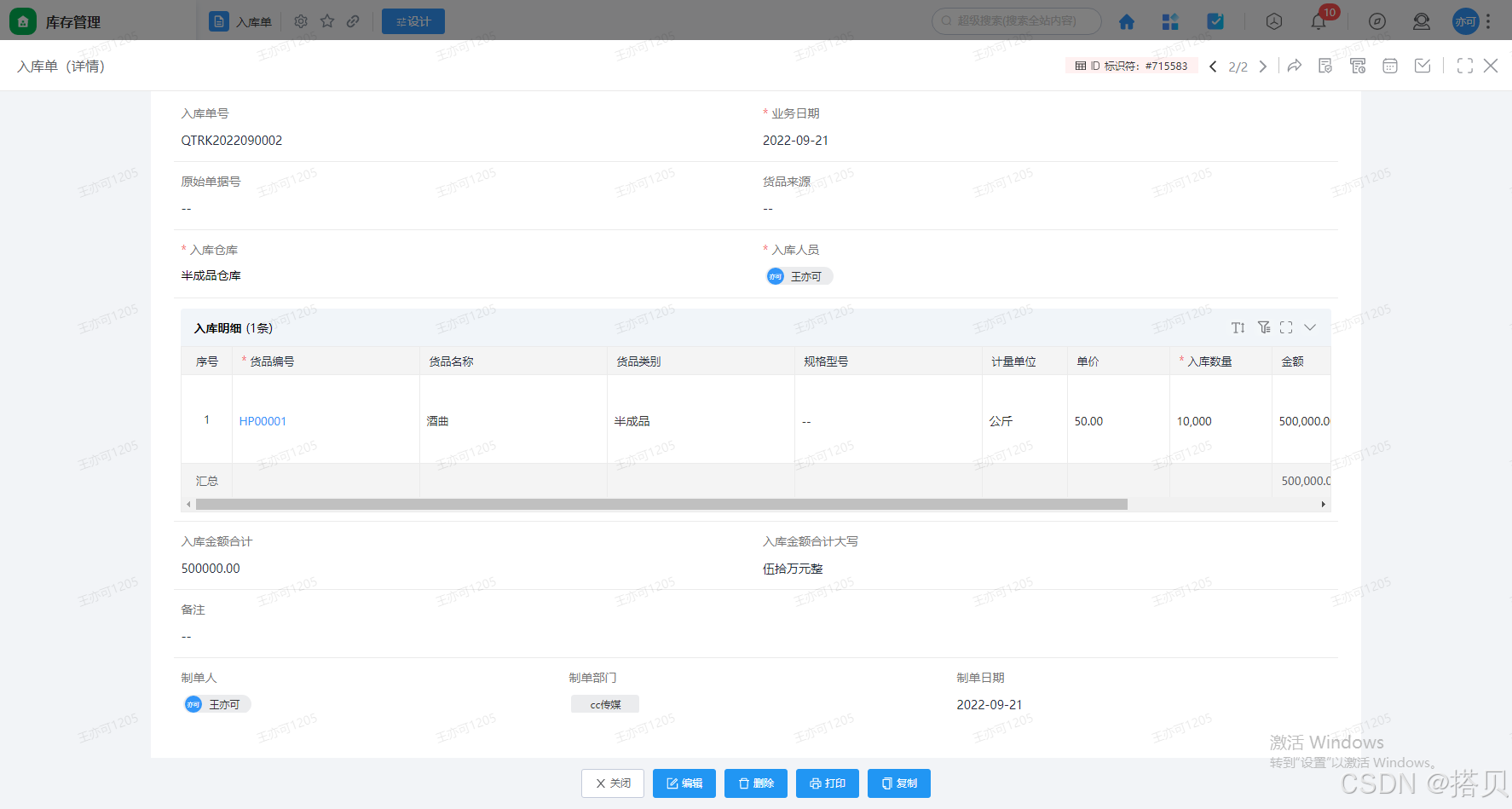Viewport: 1512px width, 809px height.
Task: Expand 入库明细 table to fullscreen
Action: [1286, 327]
